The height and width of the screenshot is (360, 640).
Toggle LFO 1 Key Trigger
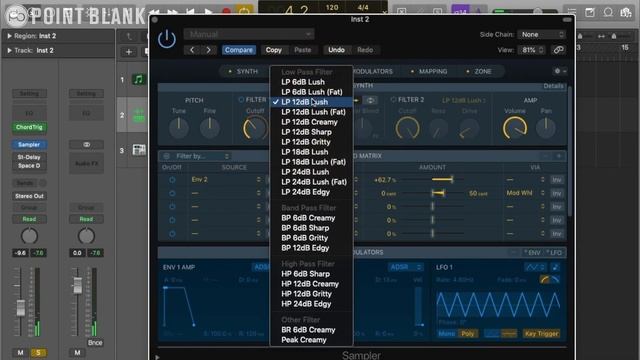[x=541, y=333]
